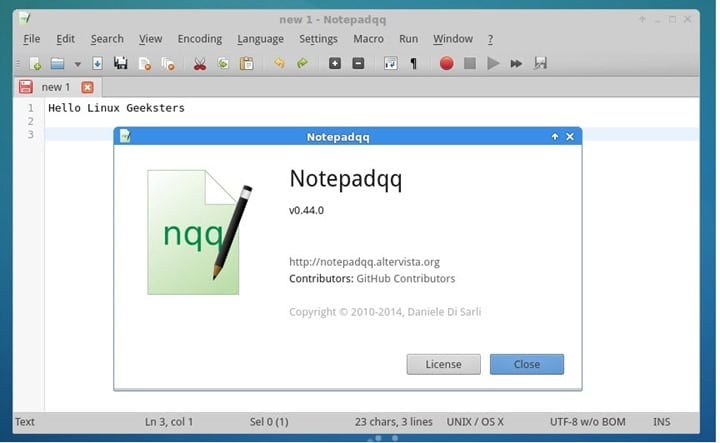Open the Run menu
720x443 pixels.
[408, 39]
